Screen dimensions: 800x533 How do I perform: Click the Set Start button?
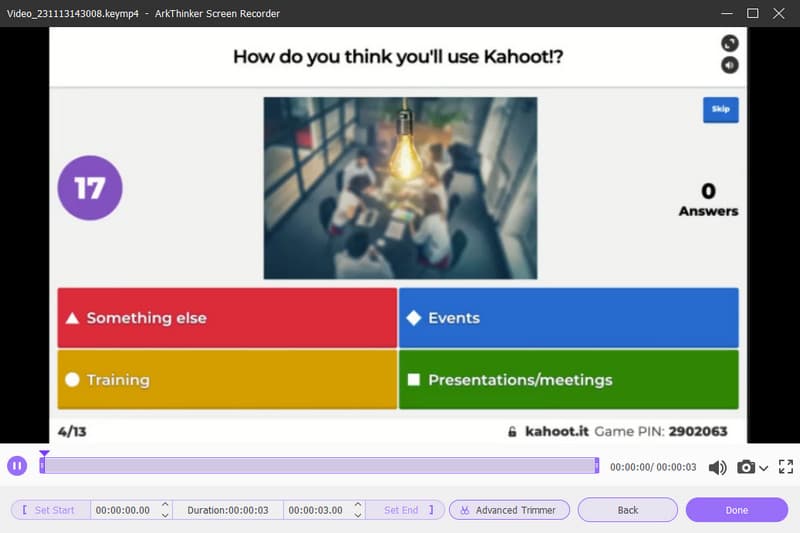[50, 510]
